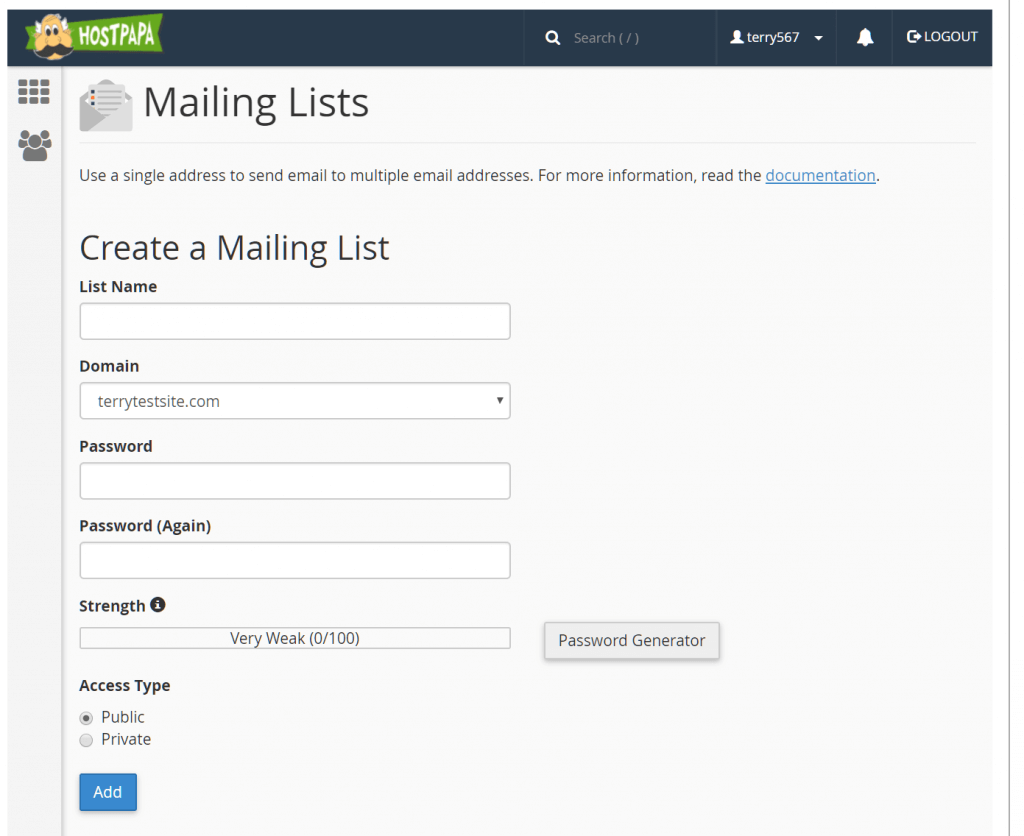Focus the List Name field
Screen dimensions: 1024x836
point(295,321)
